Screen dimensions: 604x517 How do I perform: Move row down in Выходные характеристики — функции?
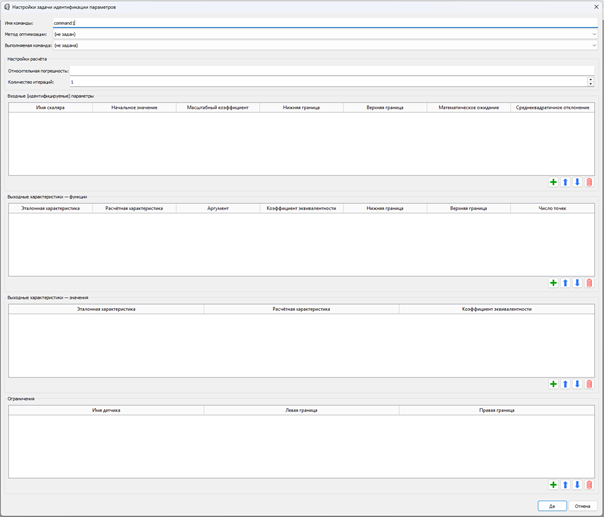click(577, 283)
